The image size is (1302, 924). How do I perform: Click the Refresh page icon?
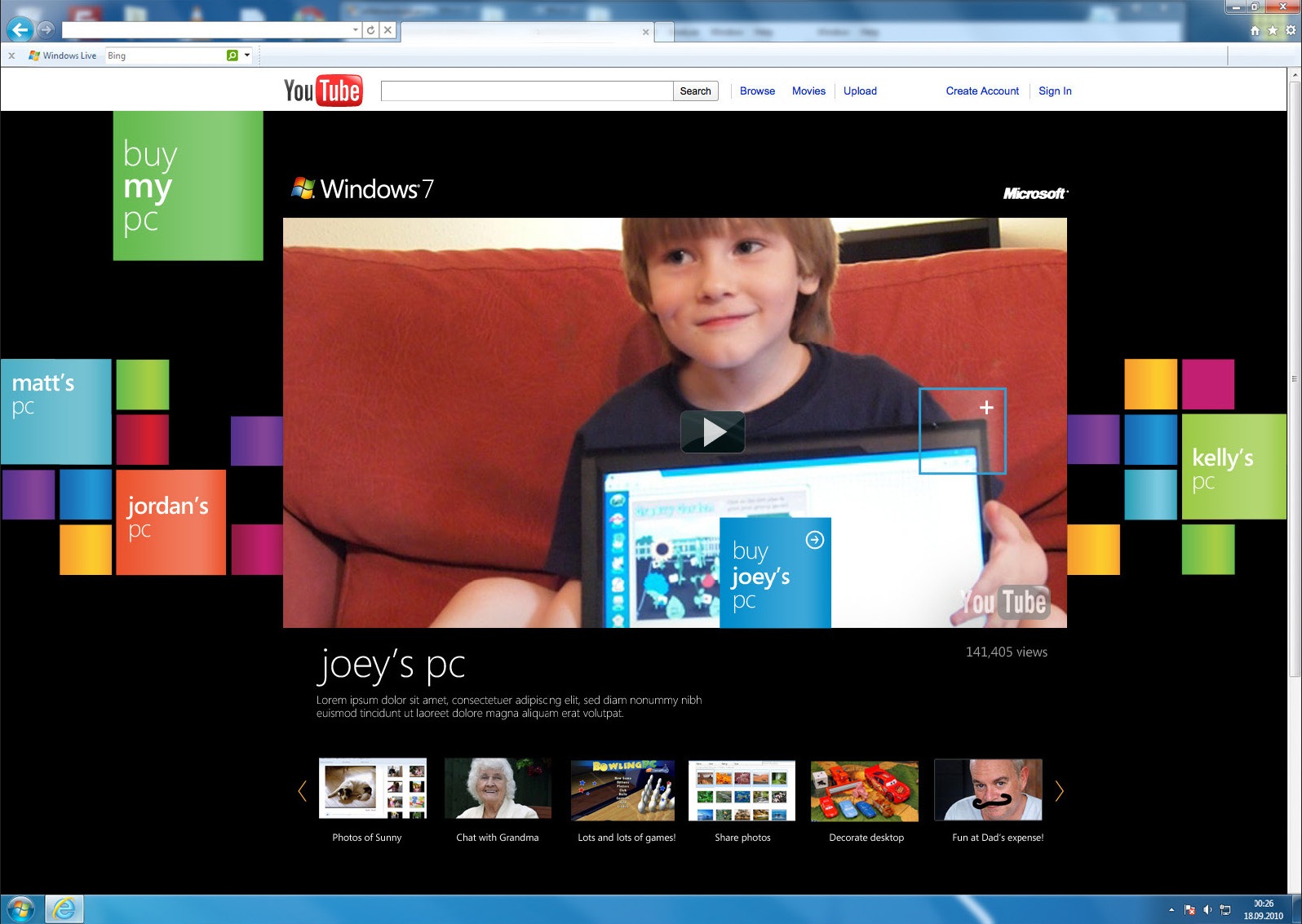[370, 30]
